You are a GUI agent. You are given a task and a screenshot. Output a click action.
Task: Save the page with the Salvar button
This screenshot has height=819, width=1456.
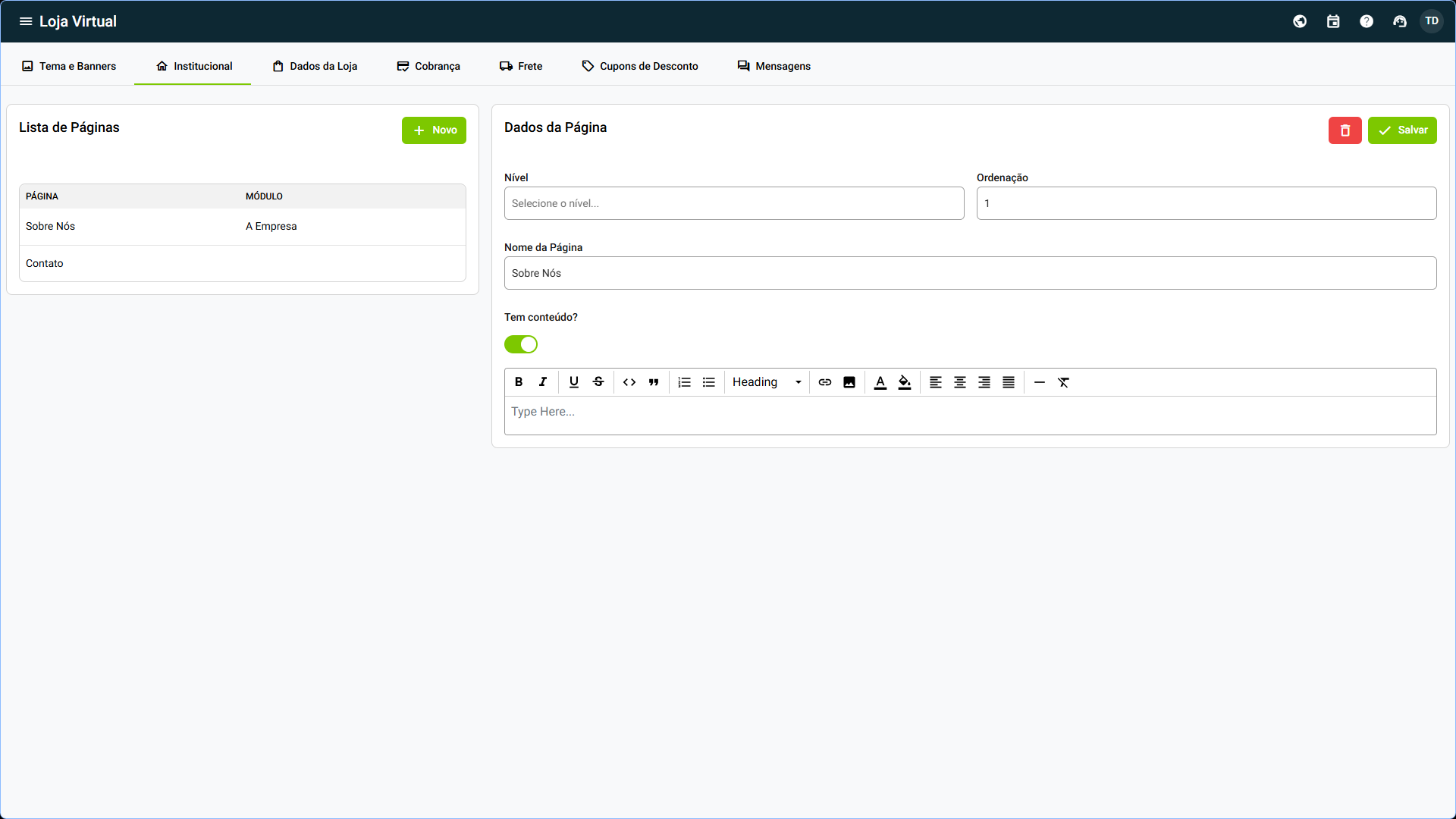(1401, 130)
